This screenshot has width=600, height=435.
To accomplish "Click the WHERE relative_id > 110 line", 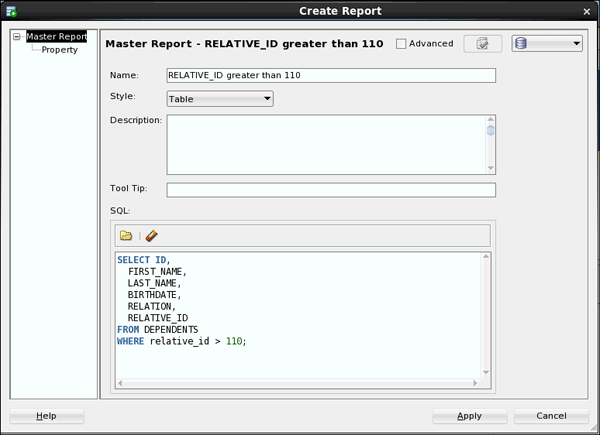I will 182,341.
